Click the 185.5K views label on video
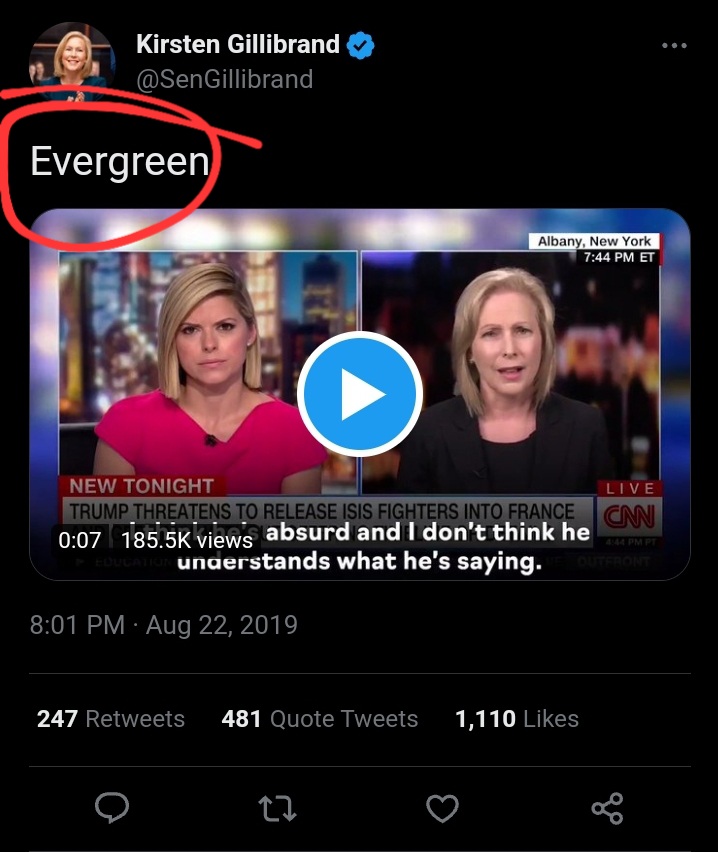This screenshot has height=852, width=718. click(186, 540)
